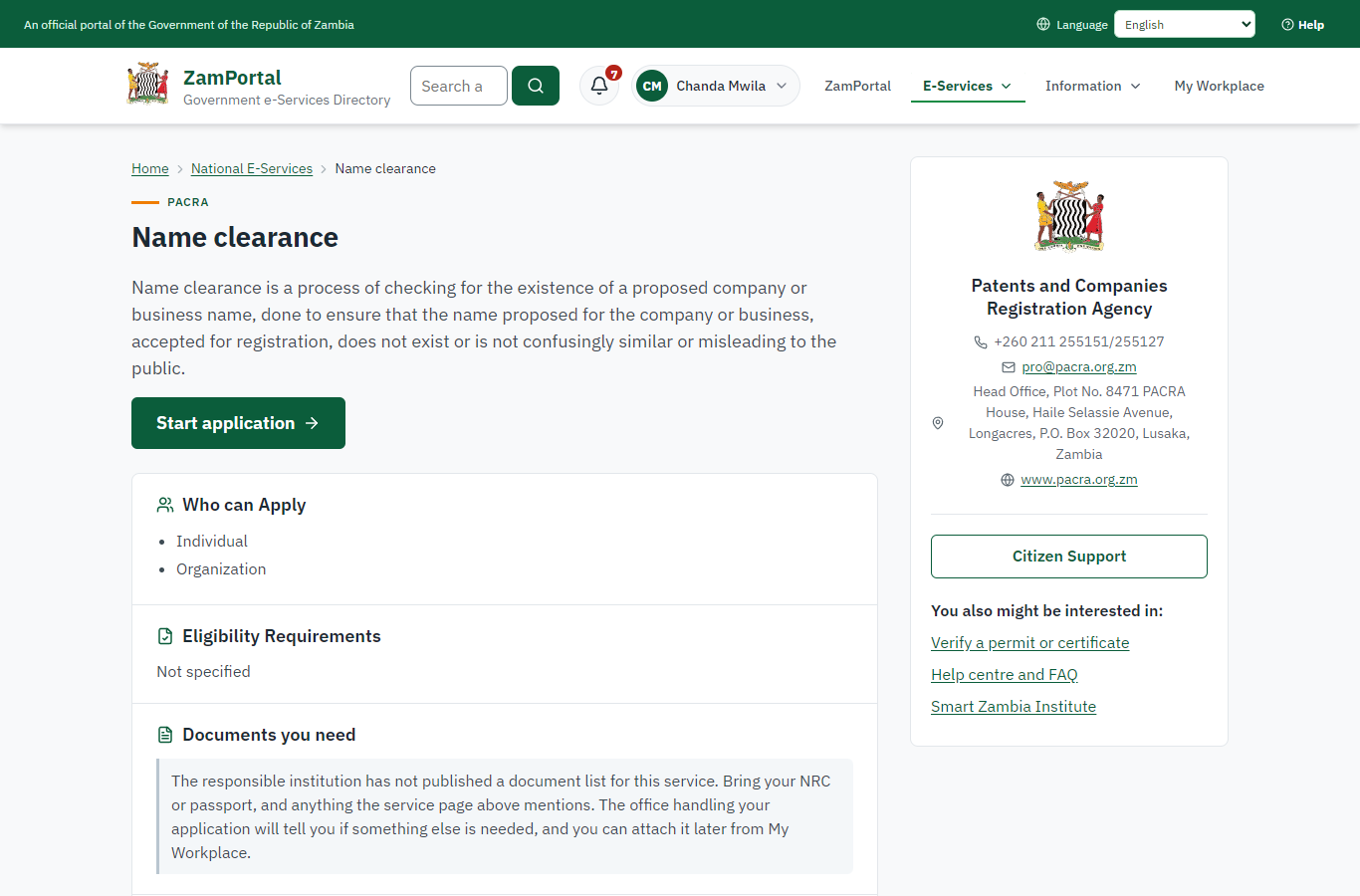Click the ZamPortal site title text

(232, 78)
